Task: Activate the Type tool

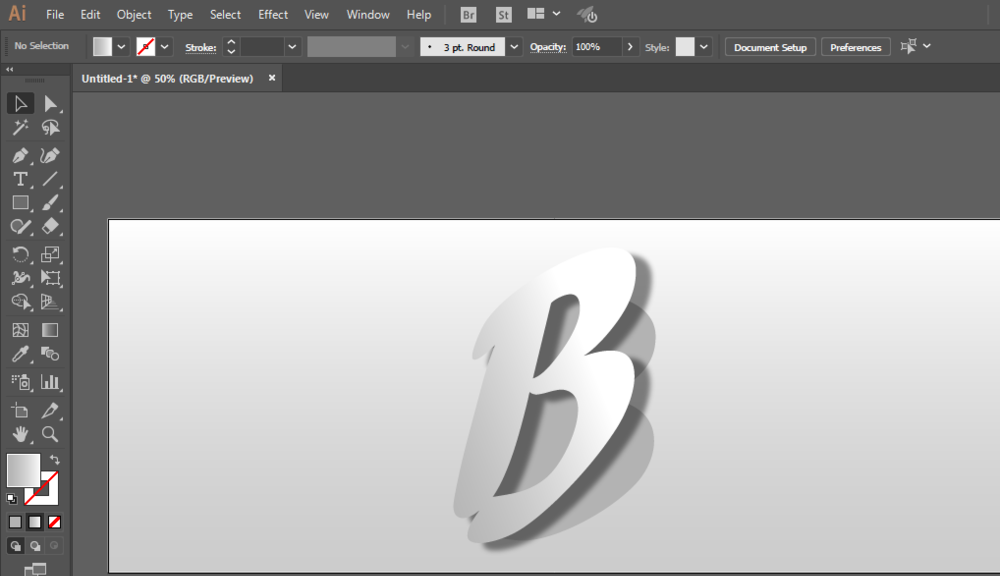Action: (20, 179)
